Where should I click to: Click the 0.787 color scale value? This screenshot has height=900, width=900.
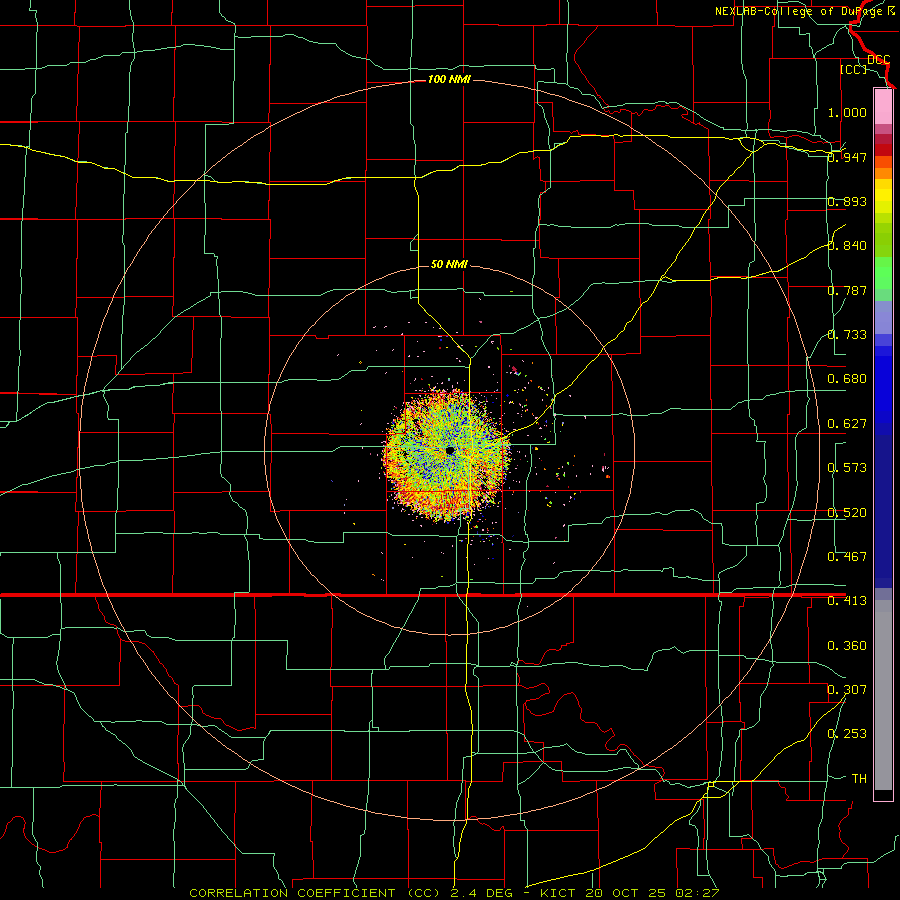[847, 290]
